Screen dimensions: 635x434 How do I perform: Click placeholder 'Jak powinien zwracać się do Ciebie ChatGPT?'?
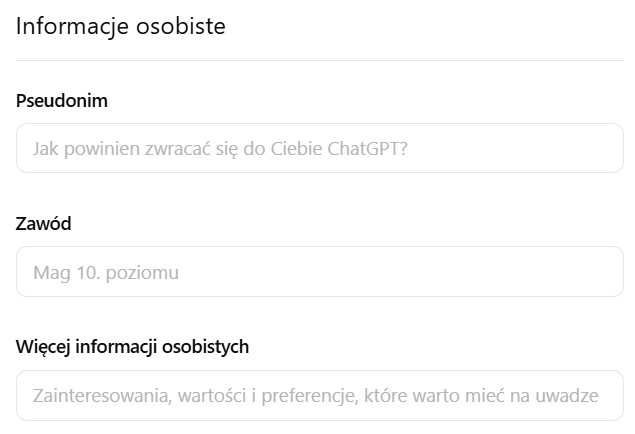point(219,149)
